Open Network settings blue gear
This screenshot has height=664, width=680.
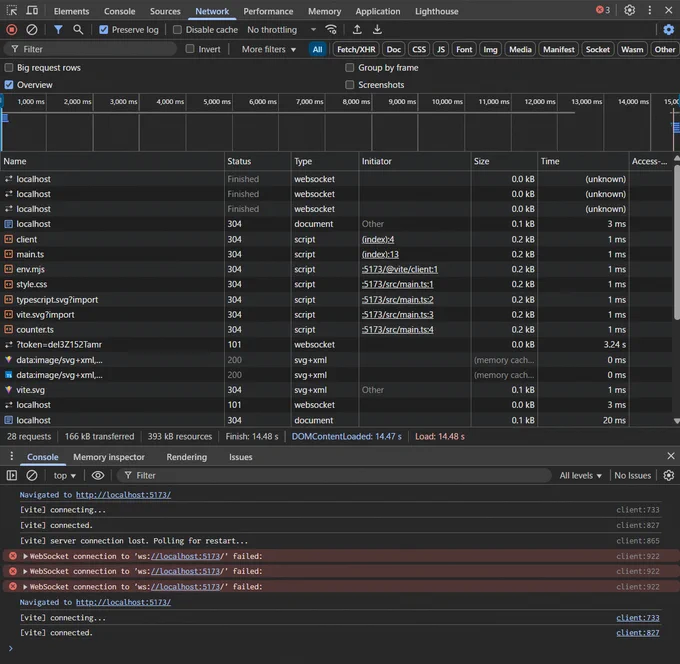669,29
